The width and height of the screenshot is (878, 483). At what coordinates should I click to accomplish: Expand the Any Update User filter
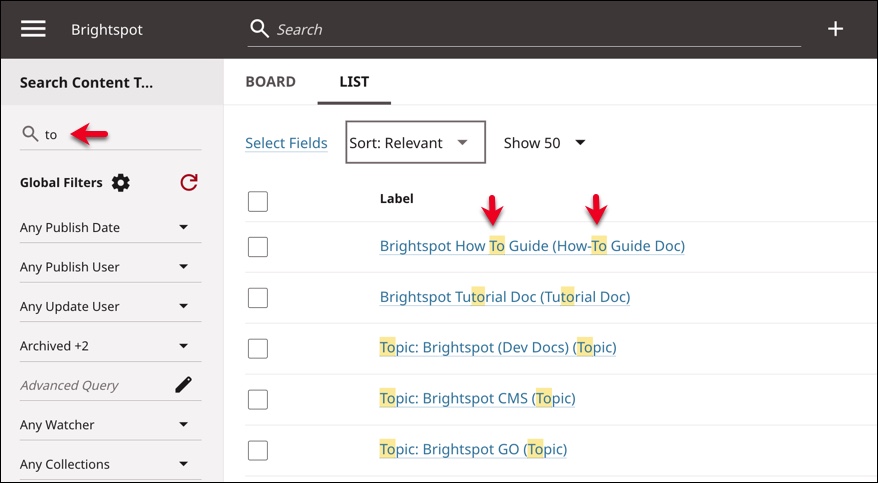(110, 307)
